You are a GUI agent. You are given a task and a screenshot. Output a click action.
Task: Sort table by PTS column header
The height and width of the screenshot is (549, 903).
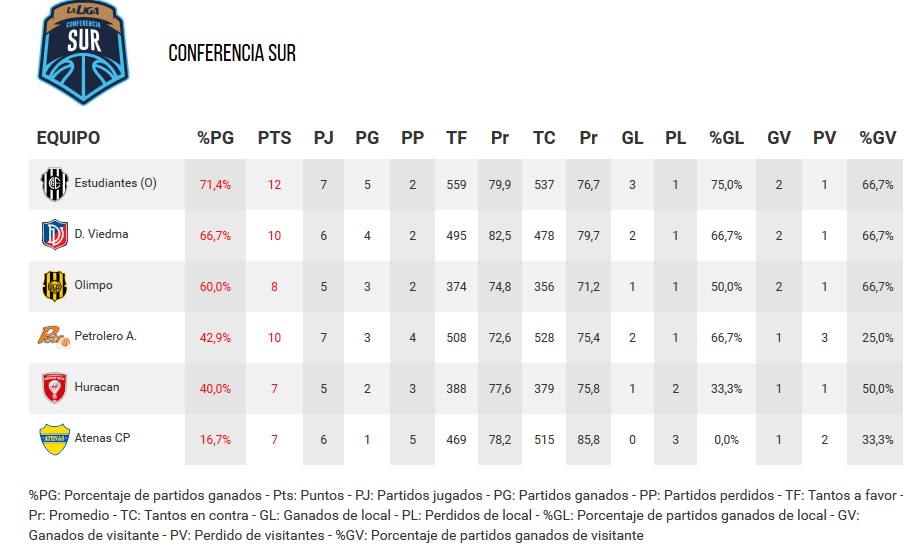[274, 138]
